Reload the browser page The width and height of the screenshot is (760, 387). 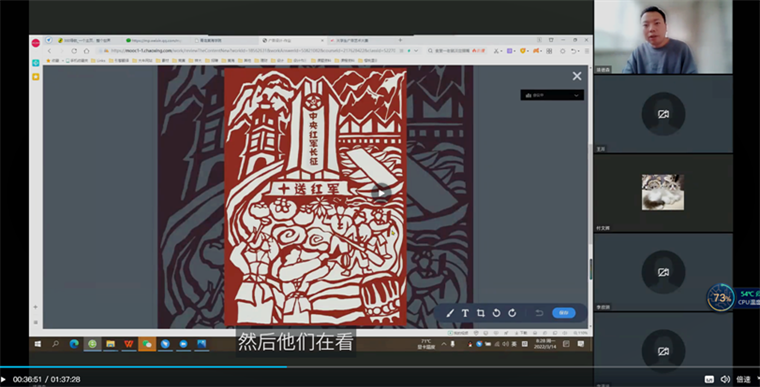[74, 50]
